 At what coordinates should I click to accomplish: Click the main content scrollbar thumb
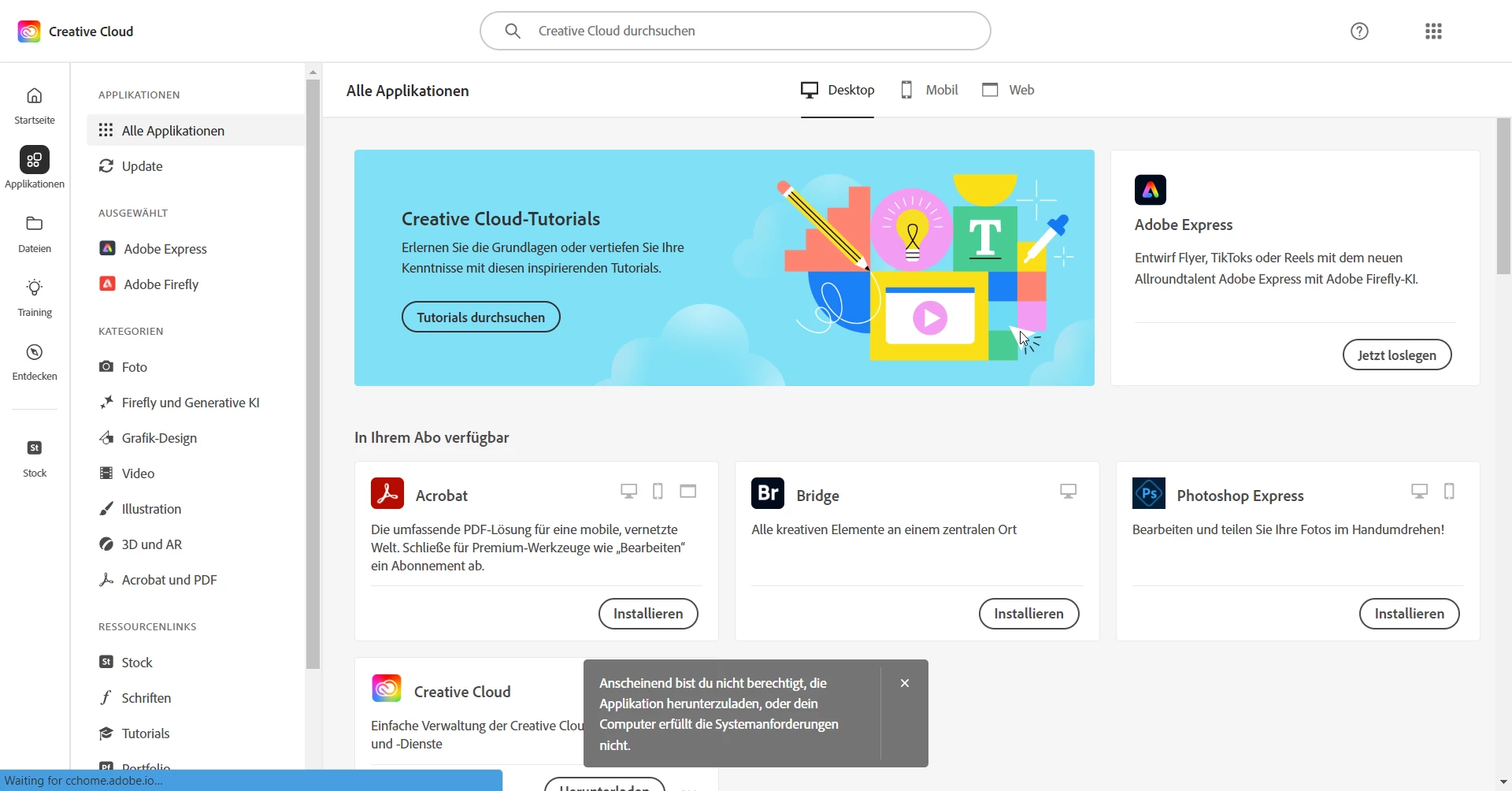point(1504,196)
